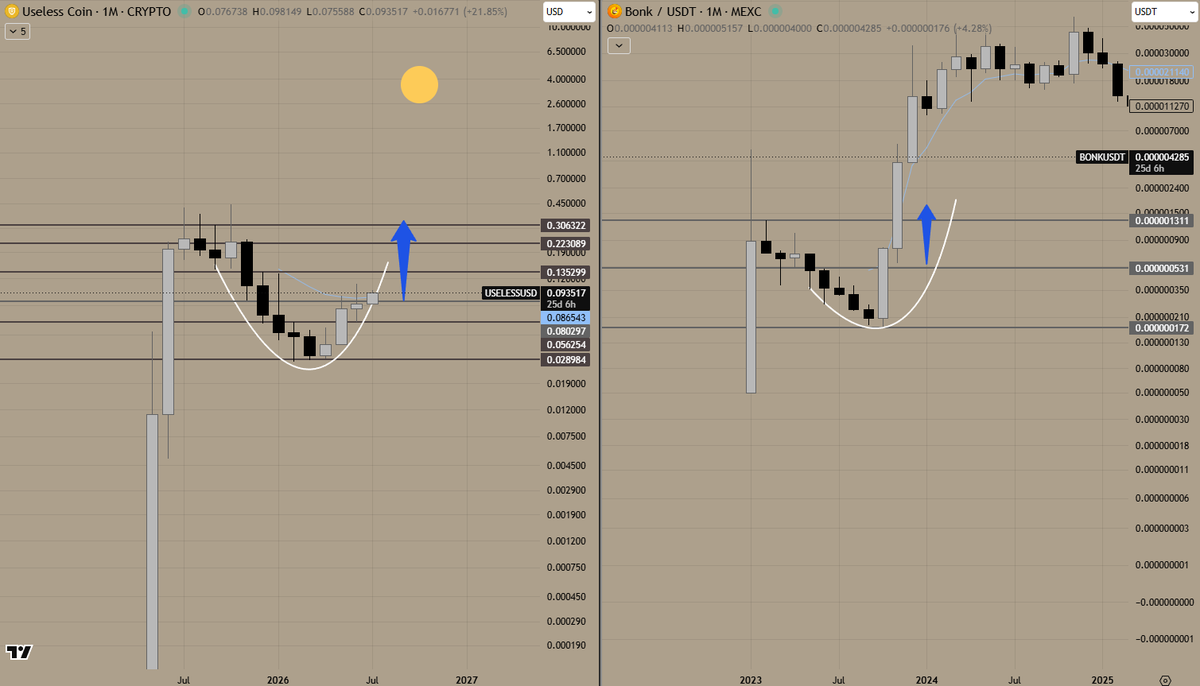Click the market status dot beside CRYPTO

point(185,12)
